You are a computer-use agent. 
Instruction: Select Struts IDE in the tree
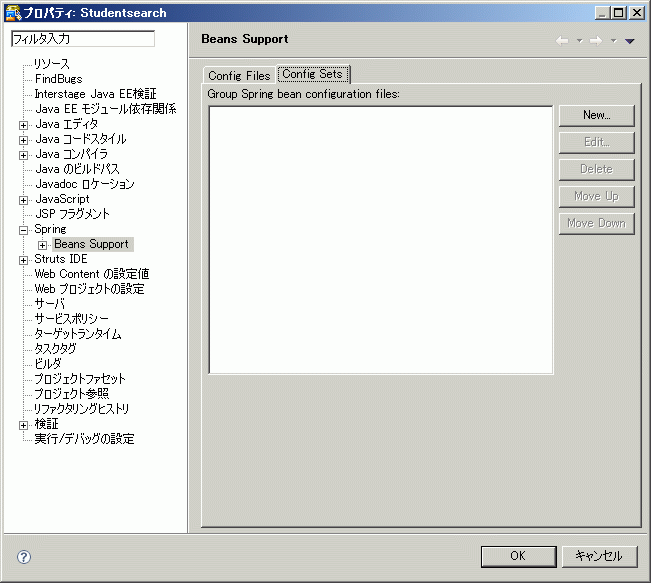click(61, 259)
